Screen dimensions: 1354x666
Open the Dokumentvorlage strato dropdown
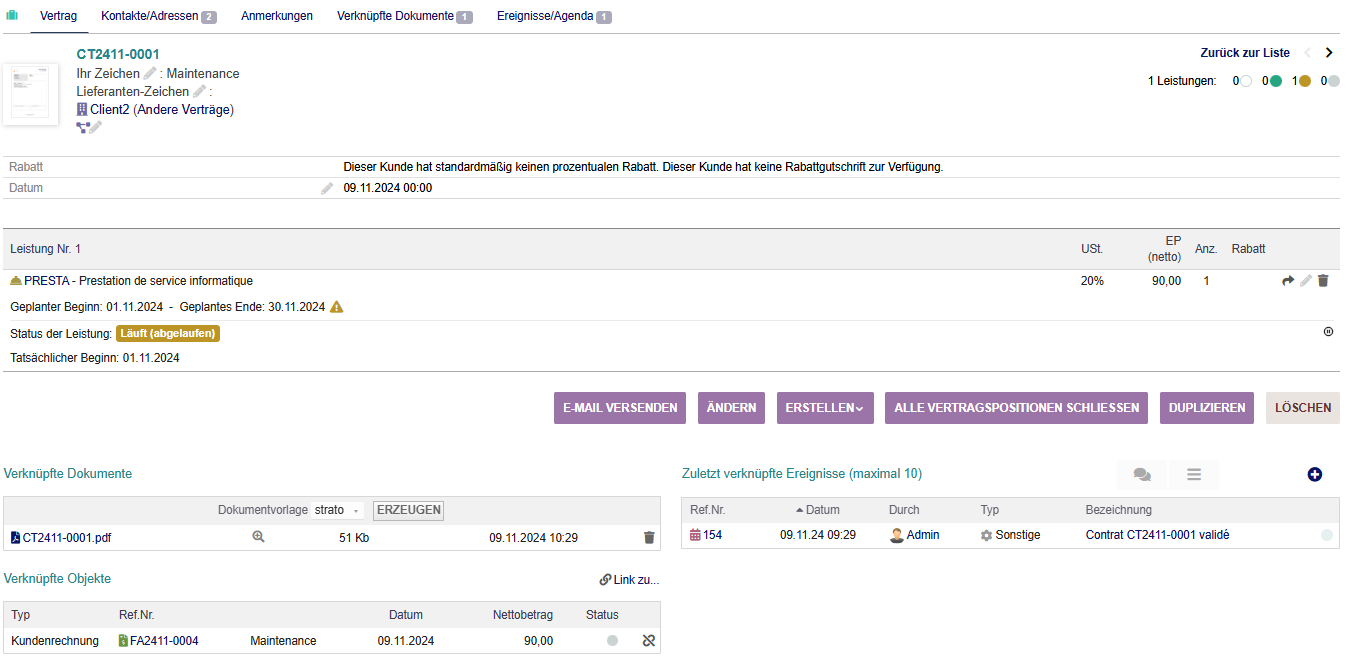point(337,510)
